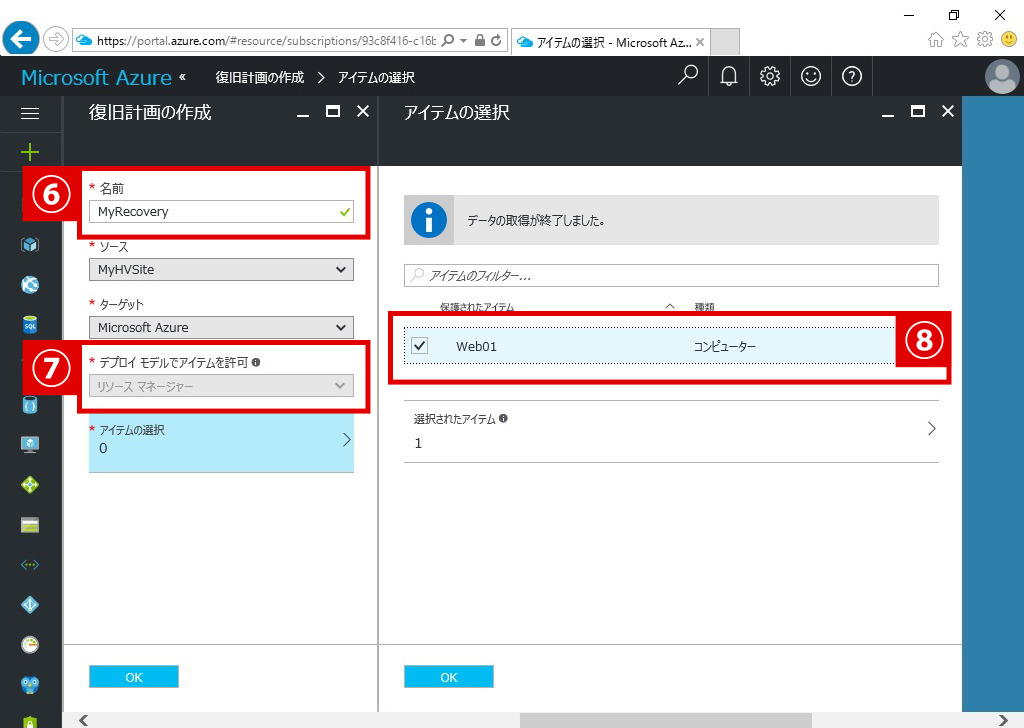
Task: Click the アイテムのフィルター filter box
Action: [671, 276]
